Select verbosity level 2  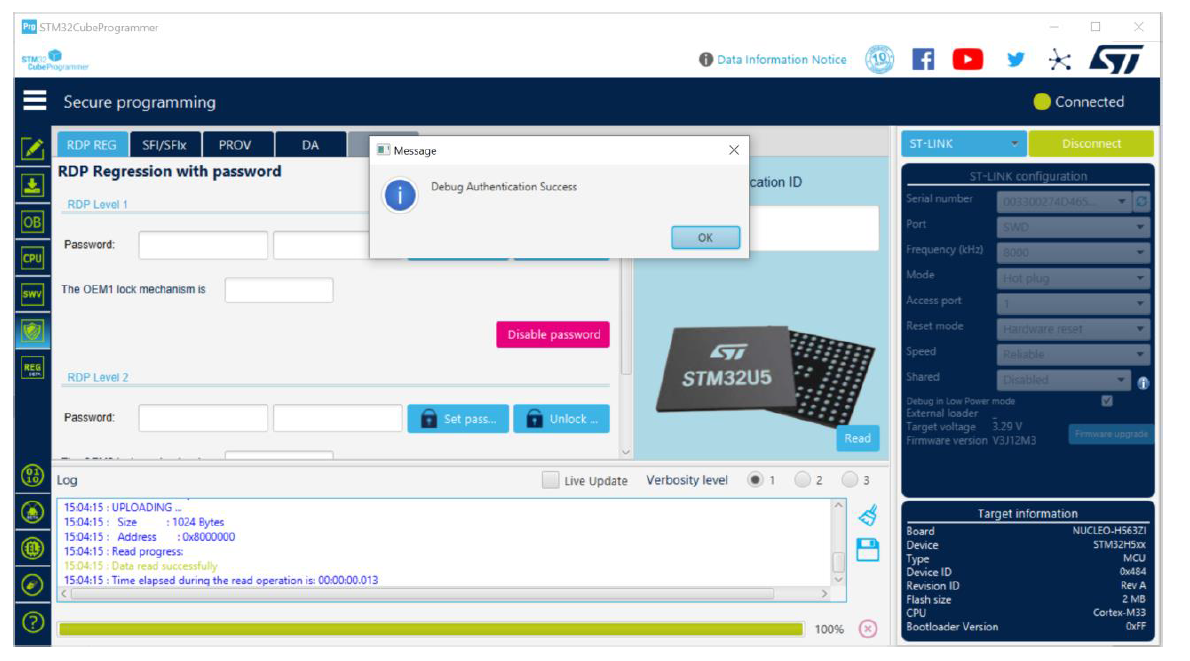pyautogui.click(x=801, y=480)
